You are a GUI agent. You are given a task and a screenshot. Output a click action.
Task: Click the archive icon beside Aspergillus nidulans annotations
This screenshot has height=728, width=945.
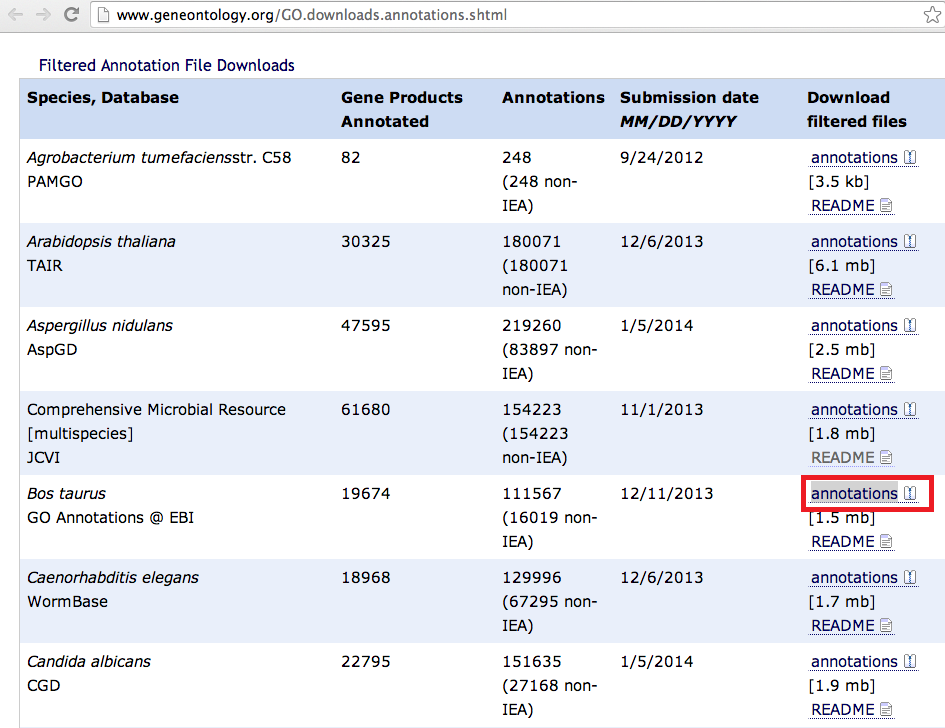(x=910, y=326)
